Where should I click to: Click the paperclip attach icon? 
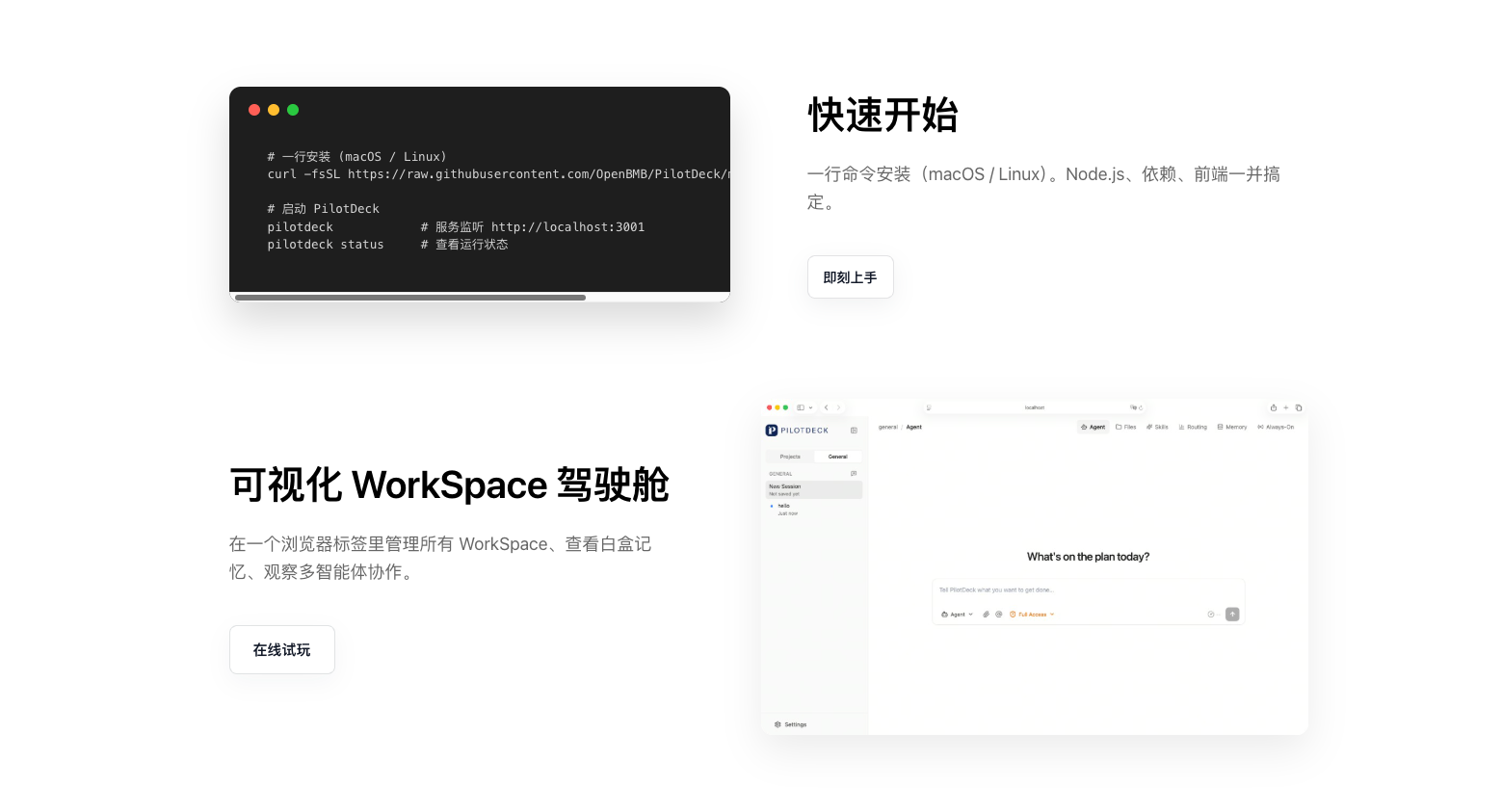click(x=986, y=615)
